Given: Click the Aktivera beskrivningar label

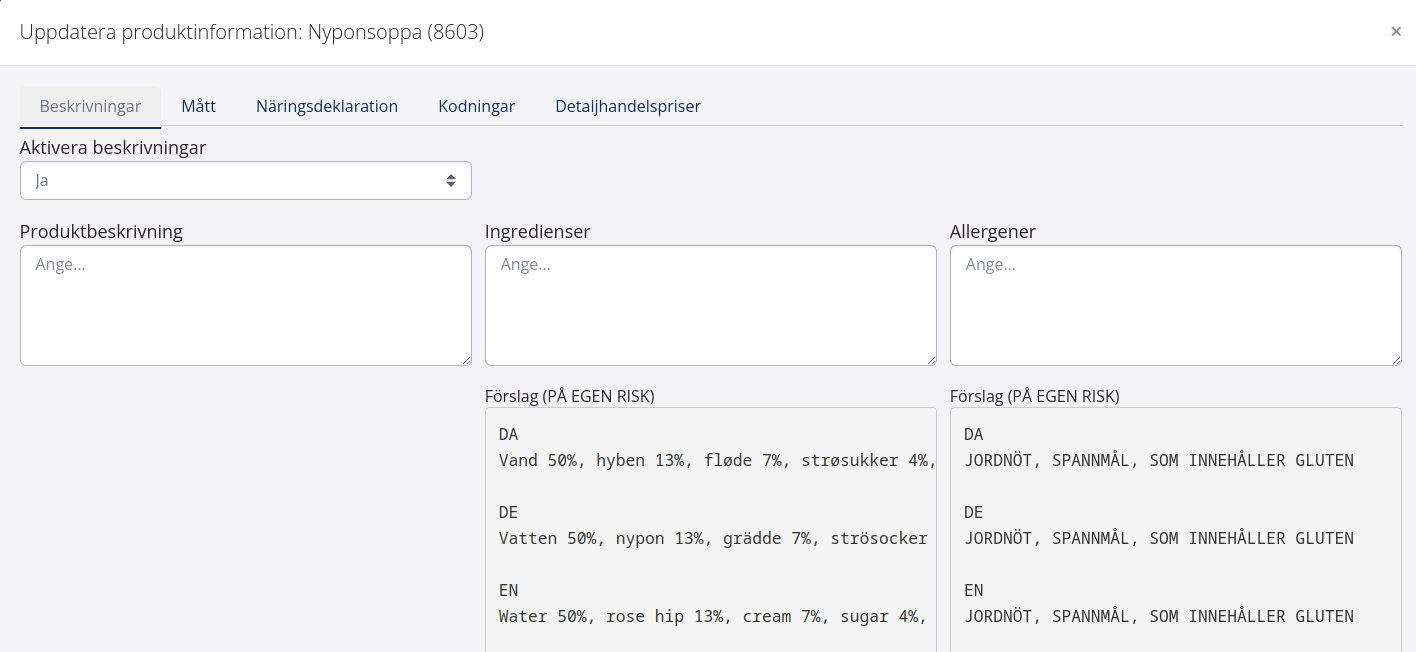Looking at the screenshot, I should [113, 147].
